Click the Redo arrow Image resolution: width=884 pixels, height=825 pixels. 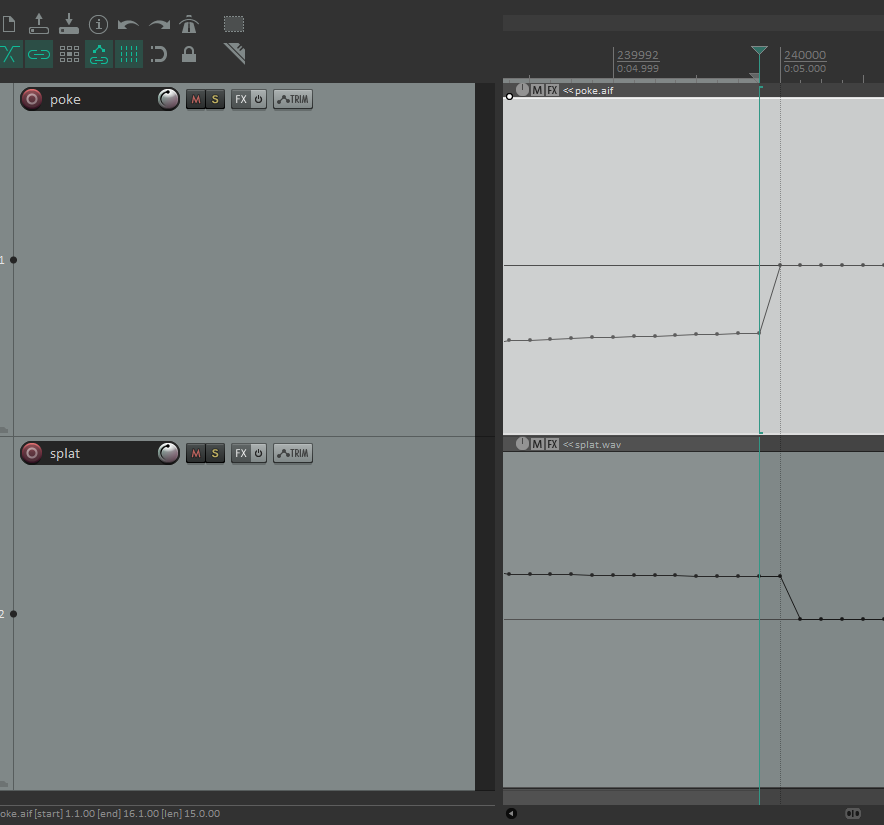(159, 24)
